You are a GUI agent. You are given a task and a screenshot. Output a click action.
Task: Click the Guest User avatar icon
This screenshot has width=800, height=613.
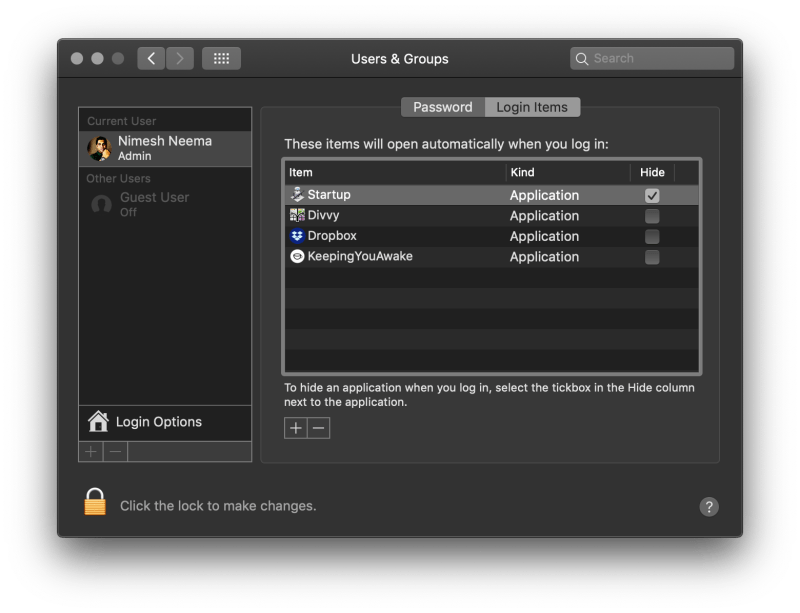[x=100, y=203]
